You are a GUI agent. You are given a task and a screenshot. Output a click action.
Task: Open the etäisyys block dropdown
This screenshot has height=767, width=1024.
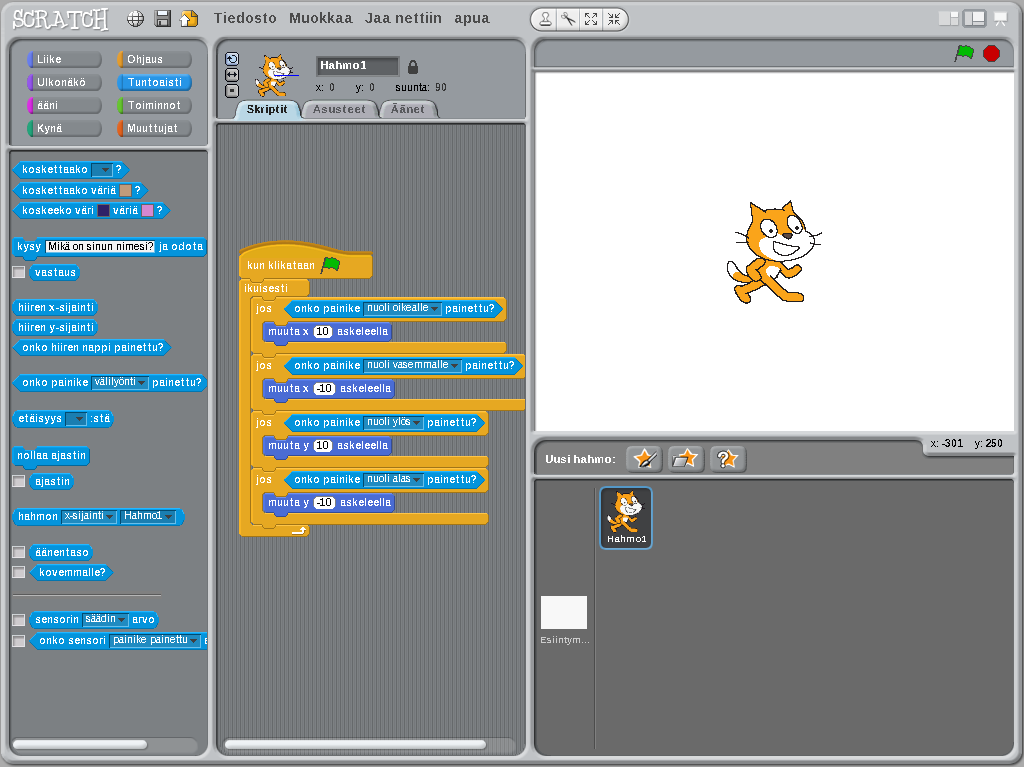[x=76, y=419]
